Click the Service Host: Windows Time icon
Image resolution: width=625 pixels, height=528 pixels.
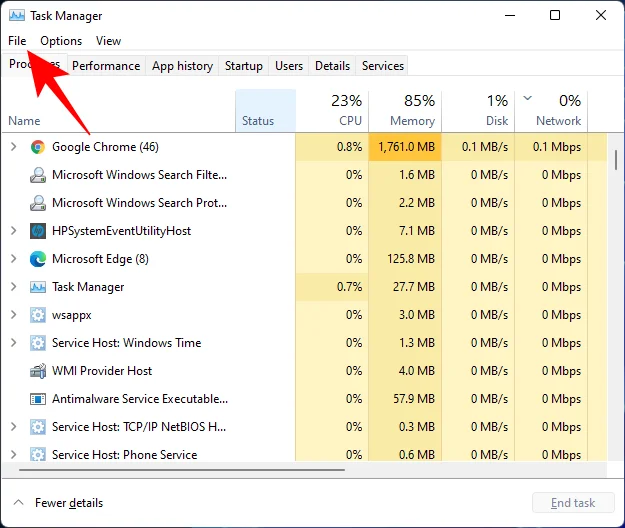point(38,343)
